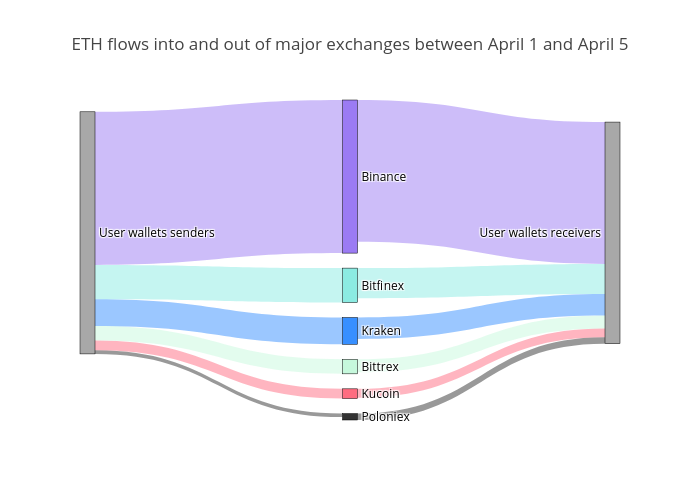
Task: Select the pink Kucoin node
Action: click(349, 393)
